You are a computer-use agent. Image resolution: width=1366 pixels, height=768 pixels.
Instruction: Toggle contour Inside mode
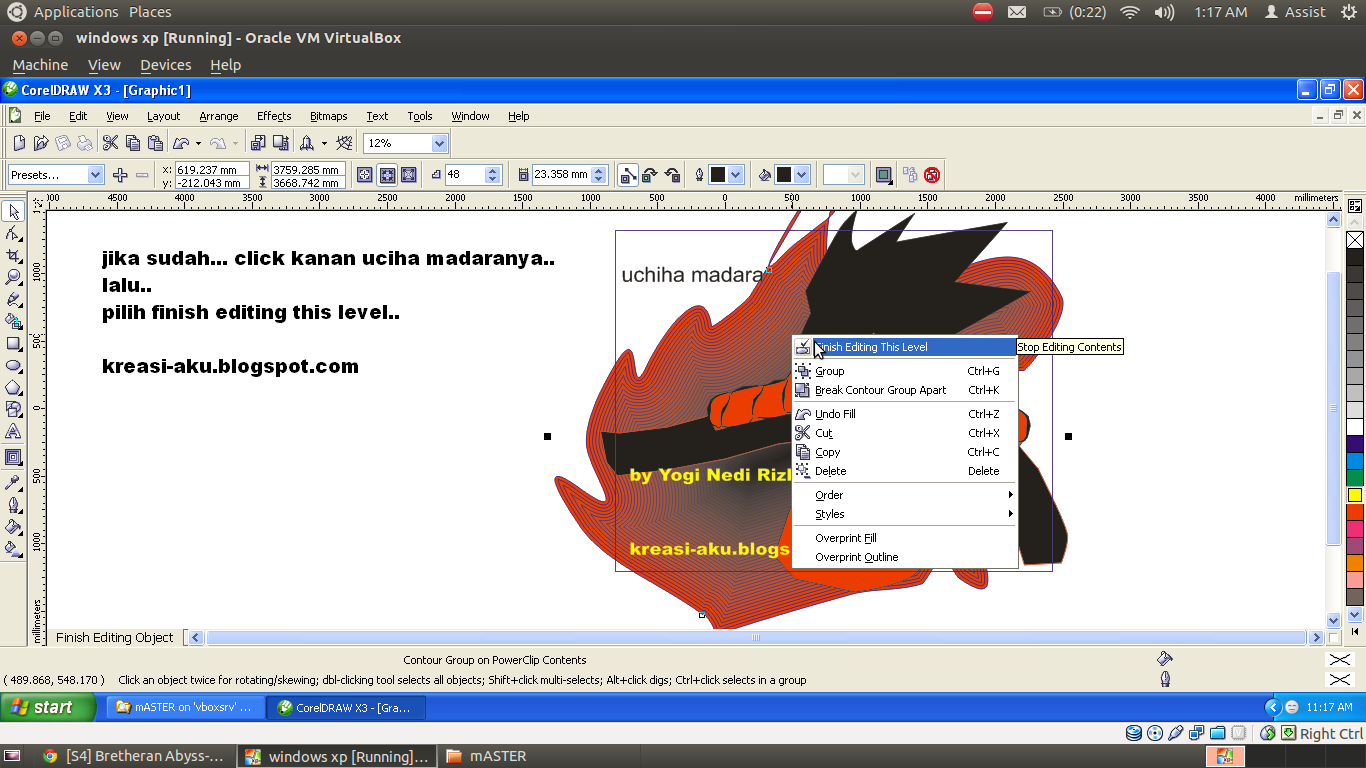click(387, 175)
